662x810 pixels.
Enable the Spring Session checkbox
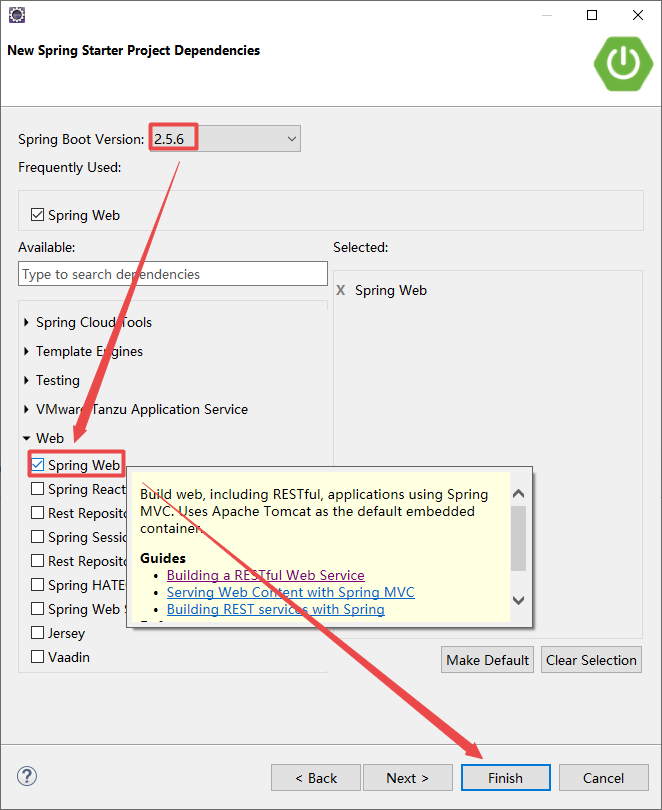coord(37,537)
